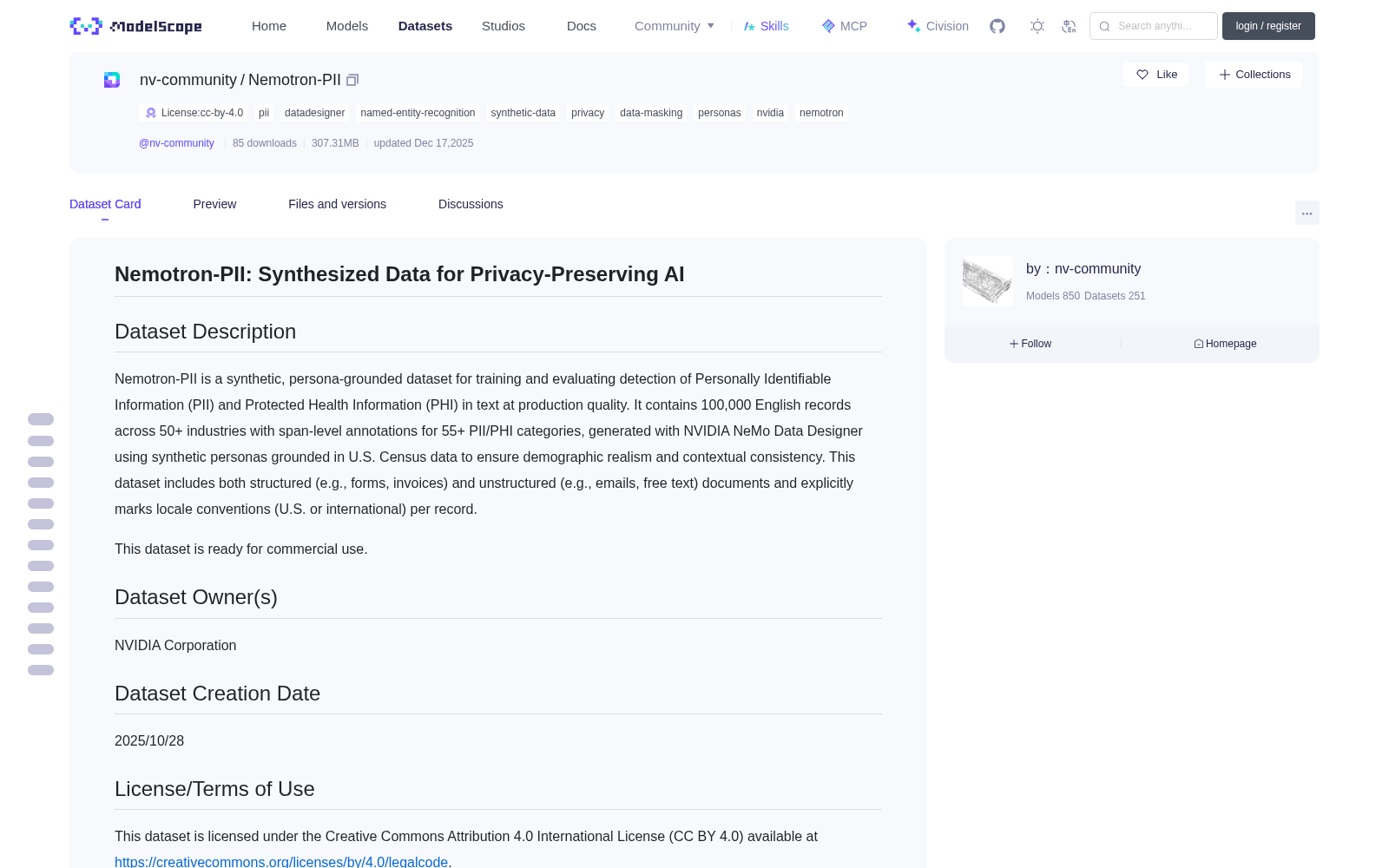Select the named-entity-recognition tag
The image size is (1389, 868).
(418, 113)
